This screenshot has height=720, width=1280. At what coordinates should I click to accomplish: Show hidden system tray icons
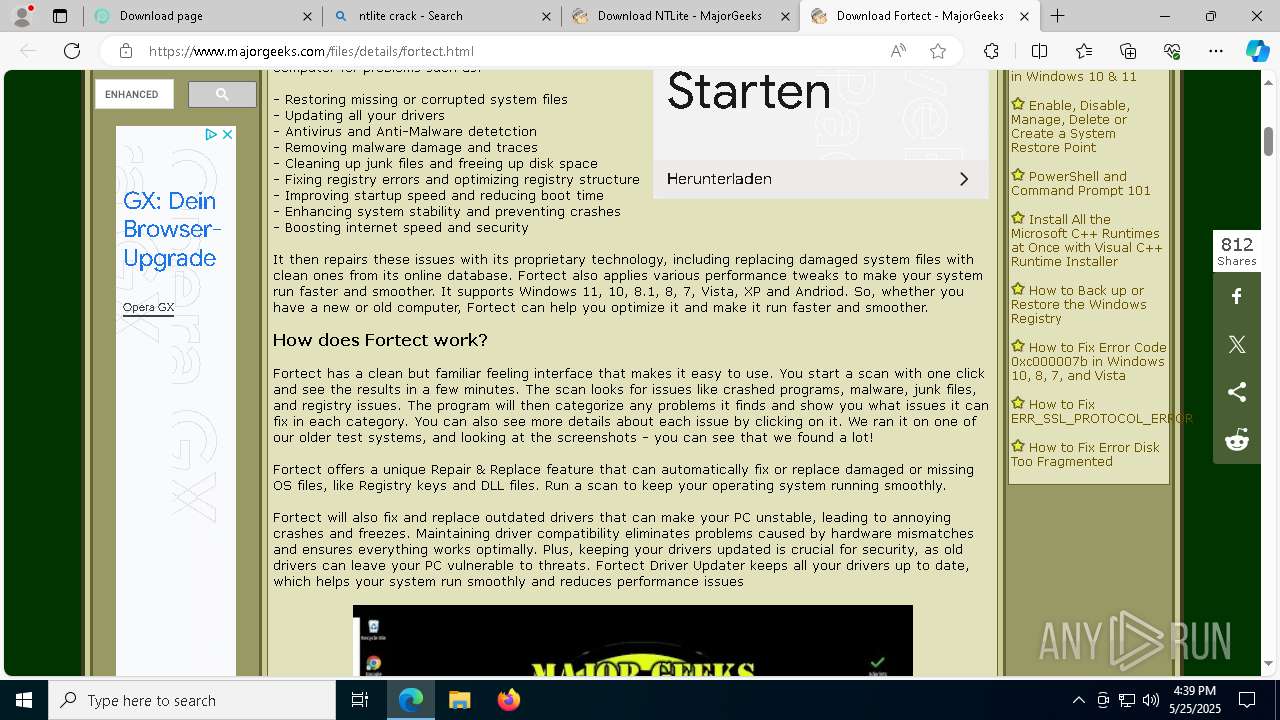(x=1078, y=700)
